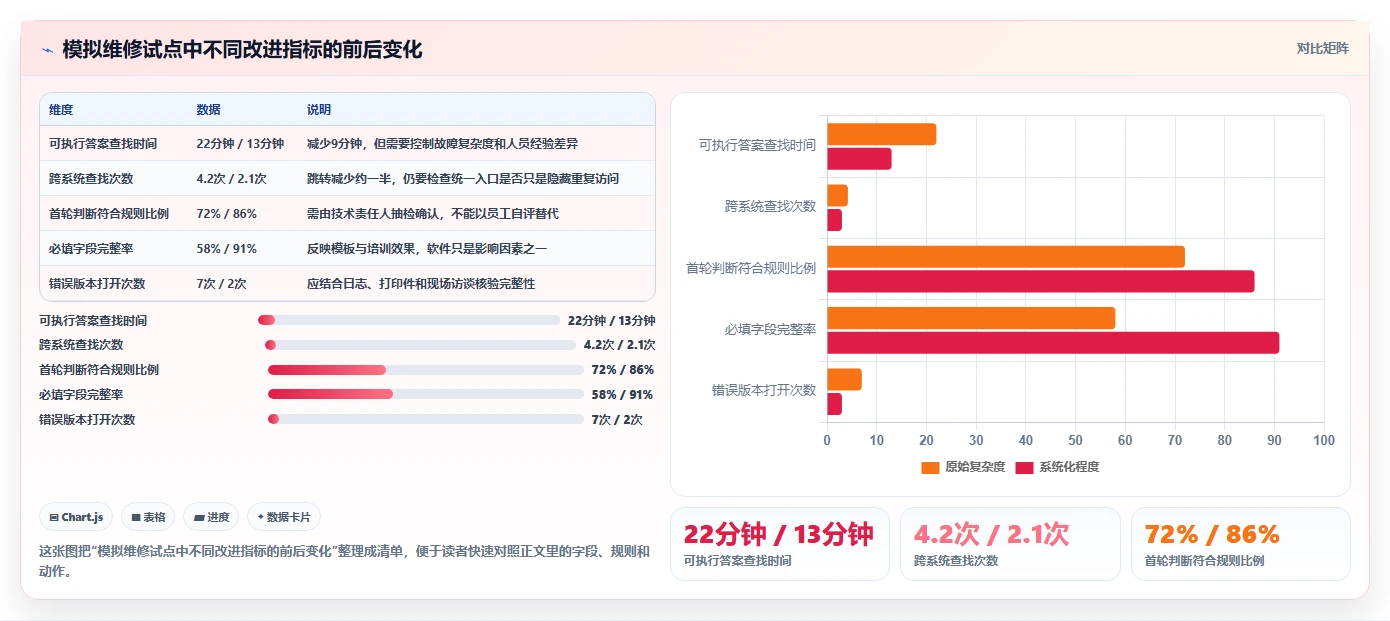
Task: Select the 进度 tag
Action: pos(211,517)
